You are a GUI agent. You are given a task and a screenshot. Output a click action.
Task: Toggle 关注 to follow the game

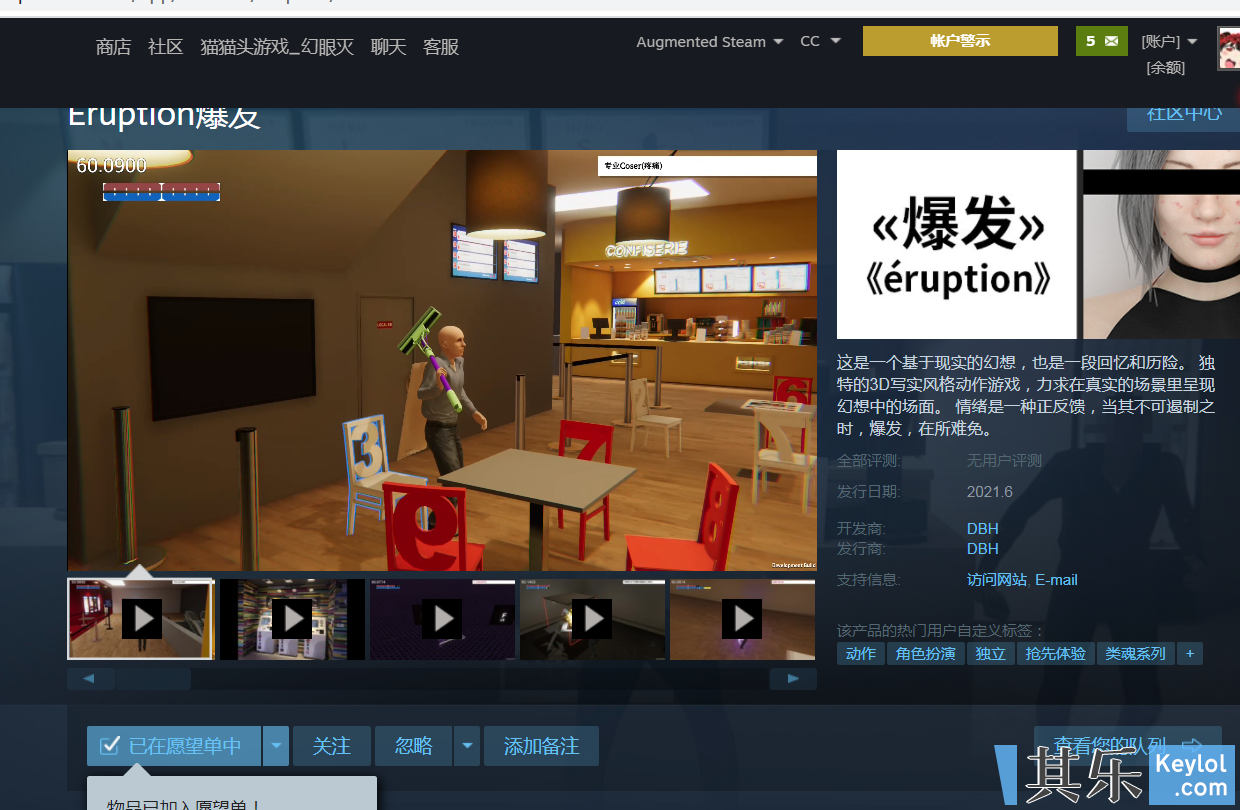(x=331, y=745)
